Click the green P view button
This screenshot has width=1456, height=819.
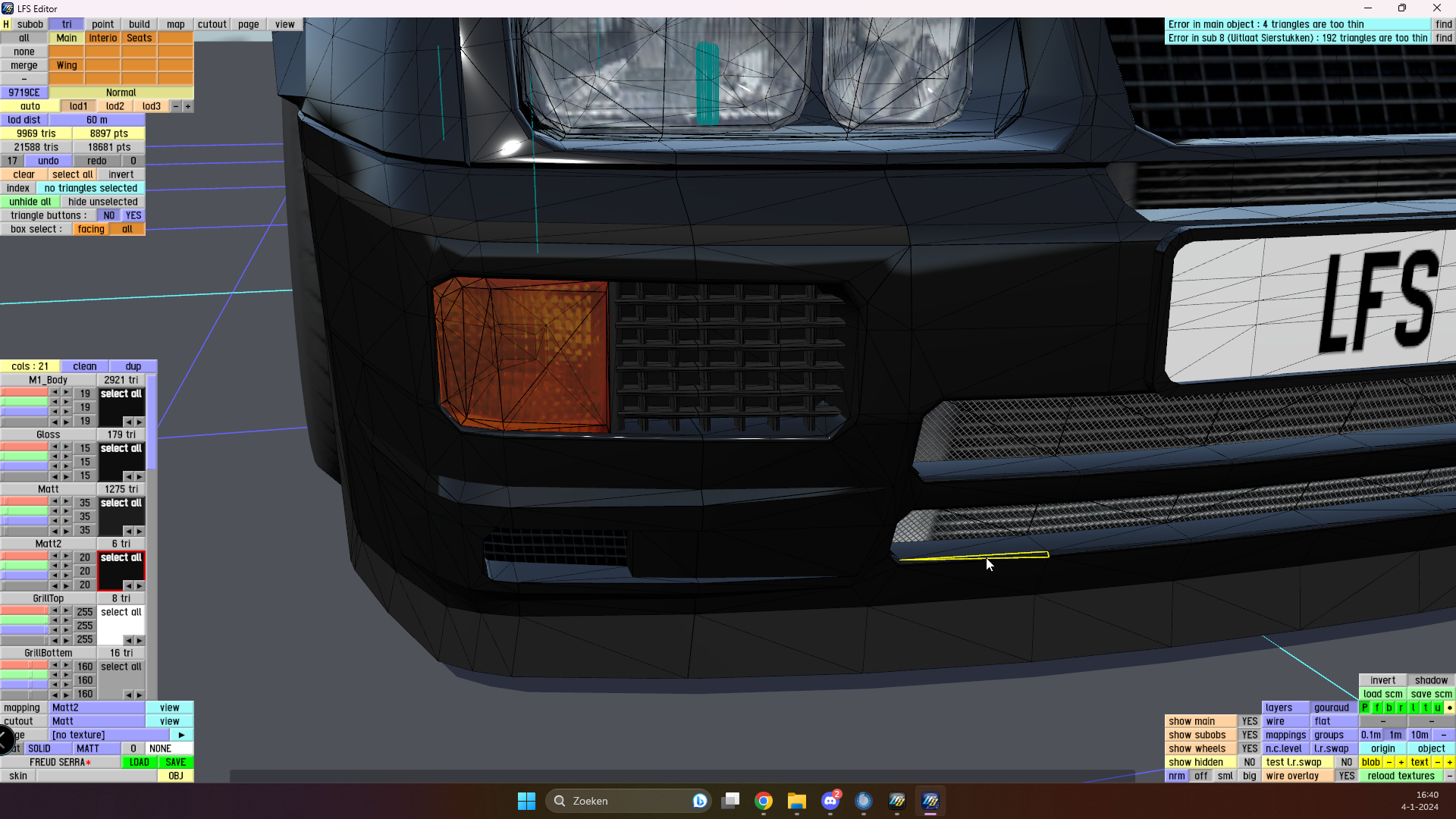[x=1365, y=708]
